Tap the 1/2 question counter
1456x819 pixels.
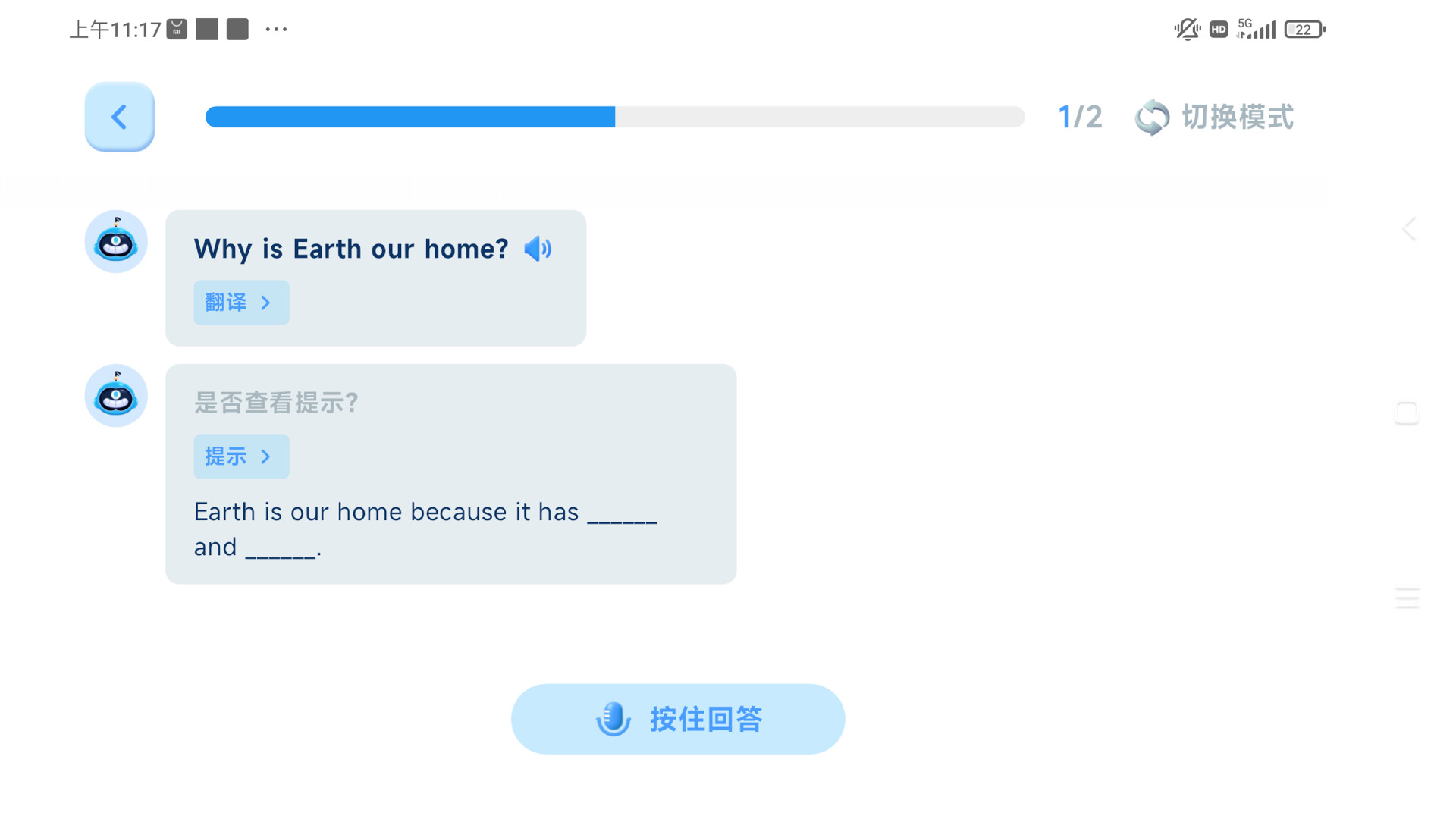coord(1080,118)
